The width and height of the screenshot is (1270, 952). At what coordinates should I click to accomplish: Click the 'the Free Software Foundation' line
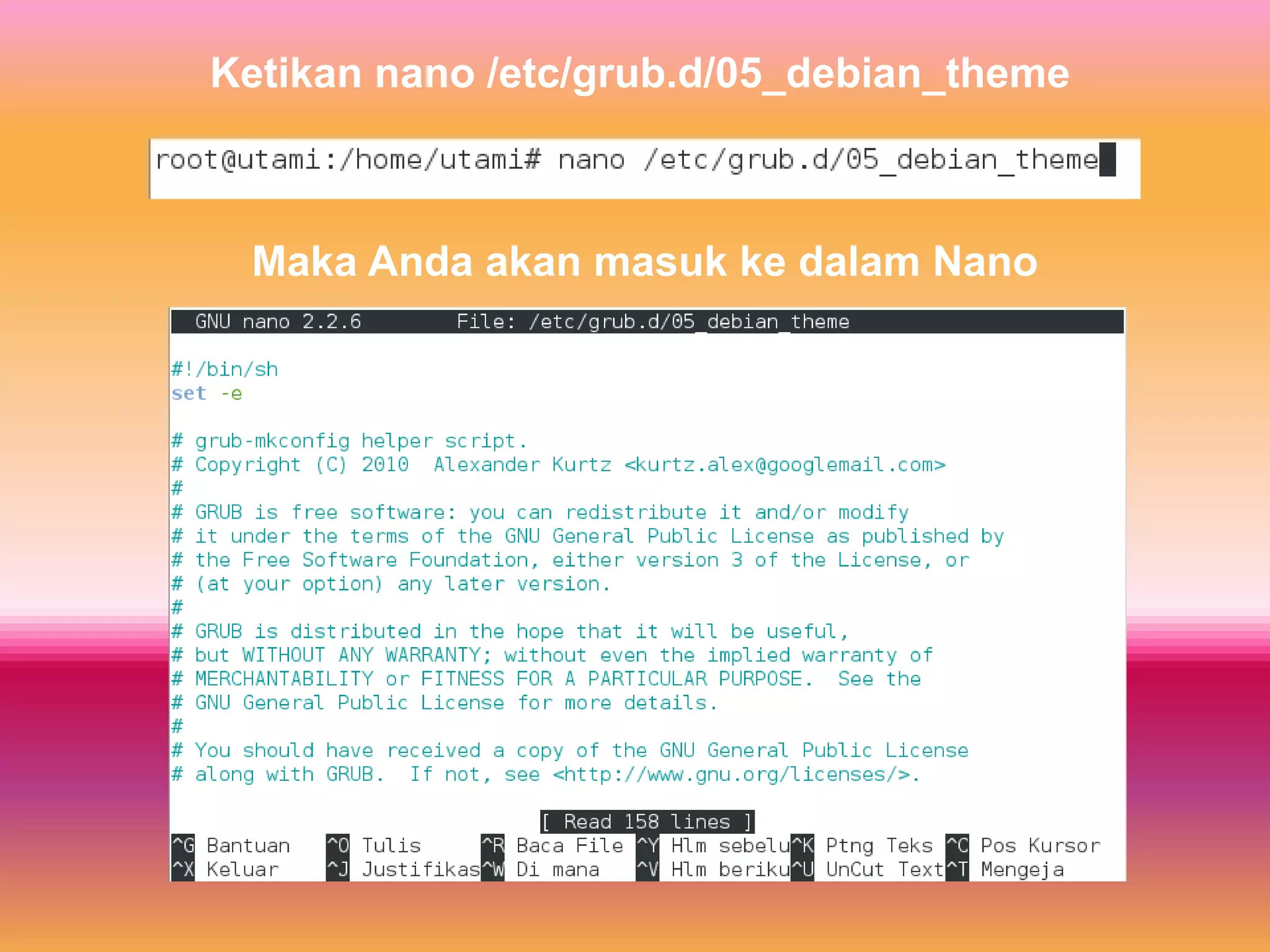tap(571, 560)
